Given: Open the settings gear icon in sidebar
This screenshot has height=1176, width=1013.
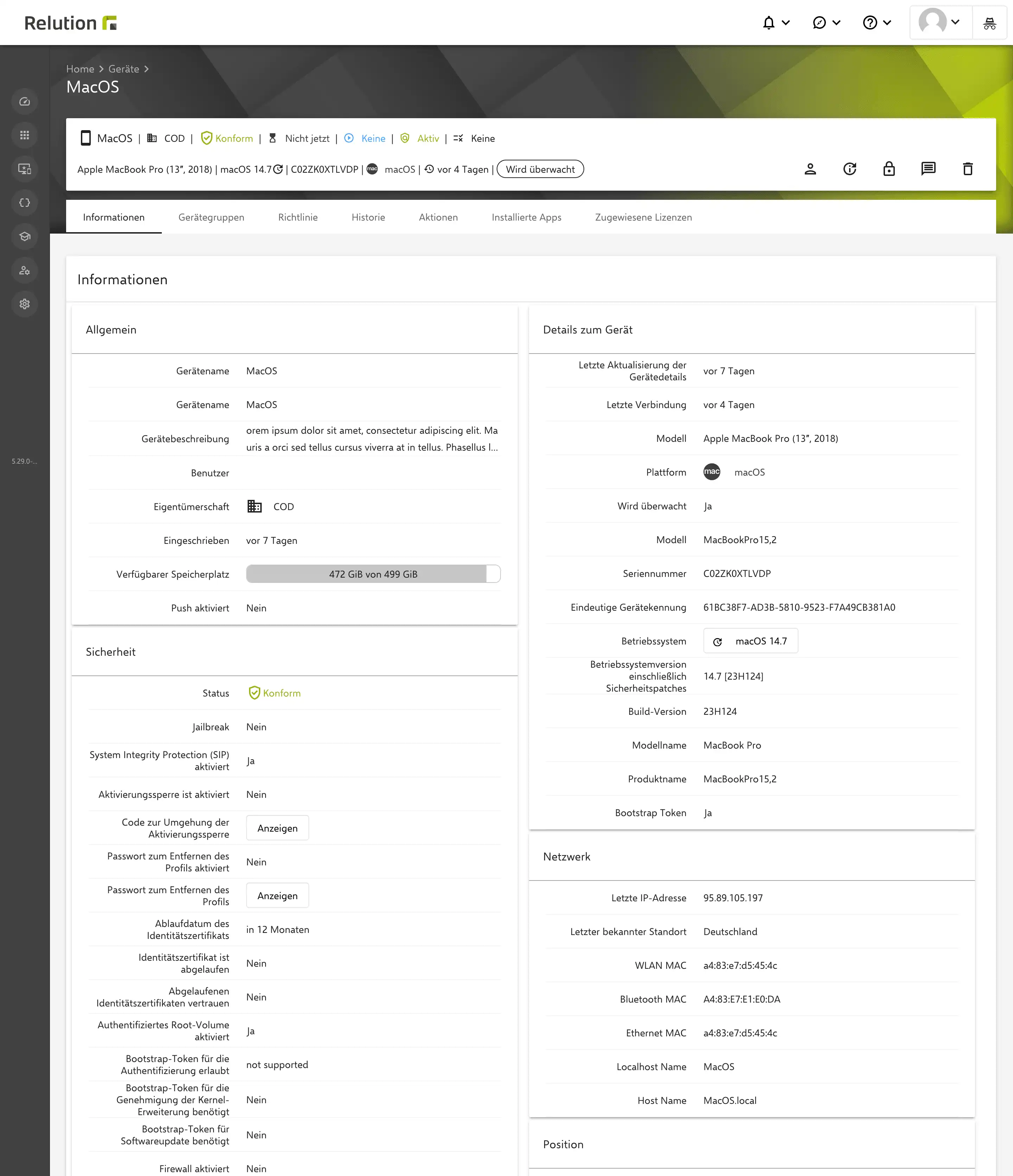Looking at the screenshot, I should pos(24,304).
